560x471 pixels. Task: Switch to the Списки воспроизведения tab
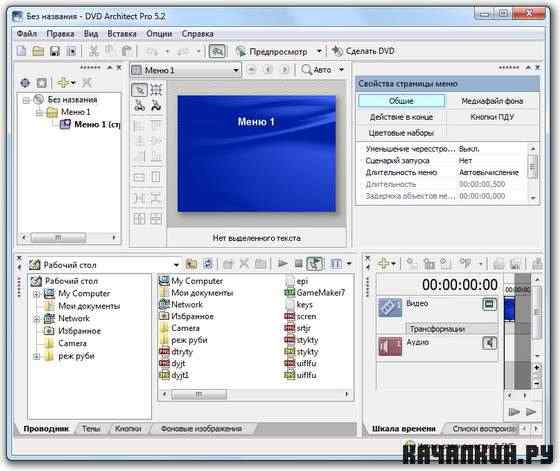coord(484,429)
